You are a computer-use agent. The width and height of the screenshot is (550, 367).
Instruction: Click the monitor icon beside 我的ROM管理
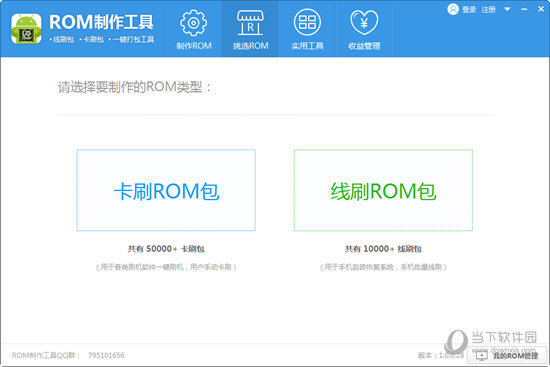[482, 355]
